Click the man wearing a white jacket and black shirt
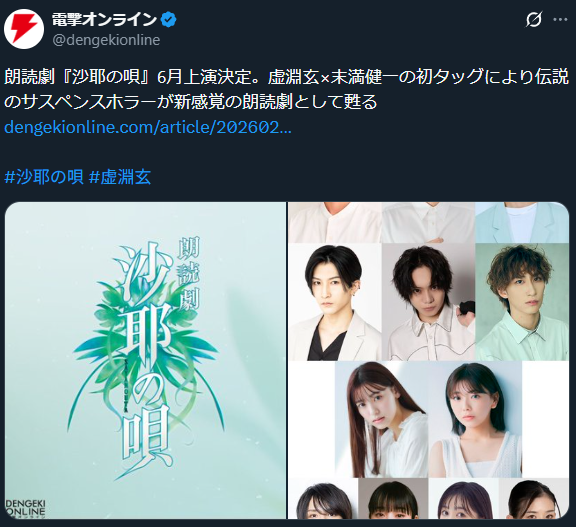The width and height of the screenshot is (576, 527). pos(335,302)
